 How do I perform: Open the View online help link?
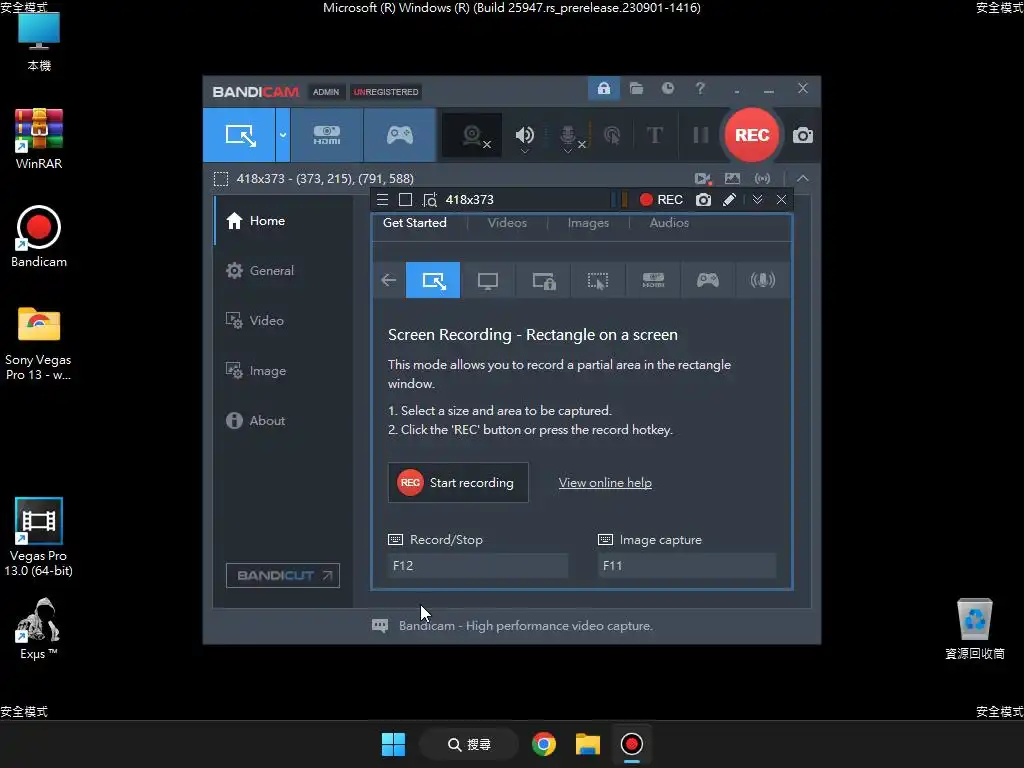coord(605,483)
